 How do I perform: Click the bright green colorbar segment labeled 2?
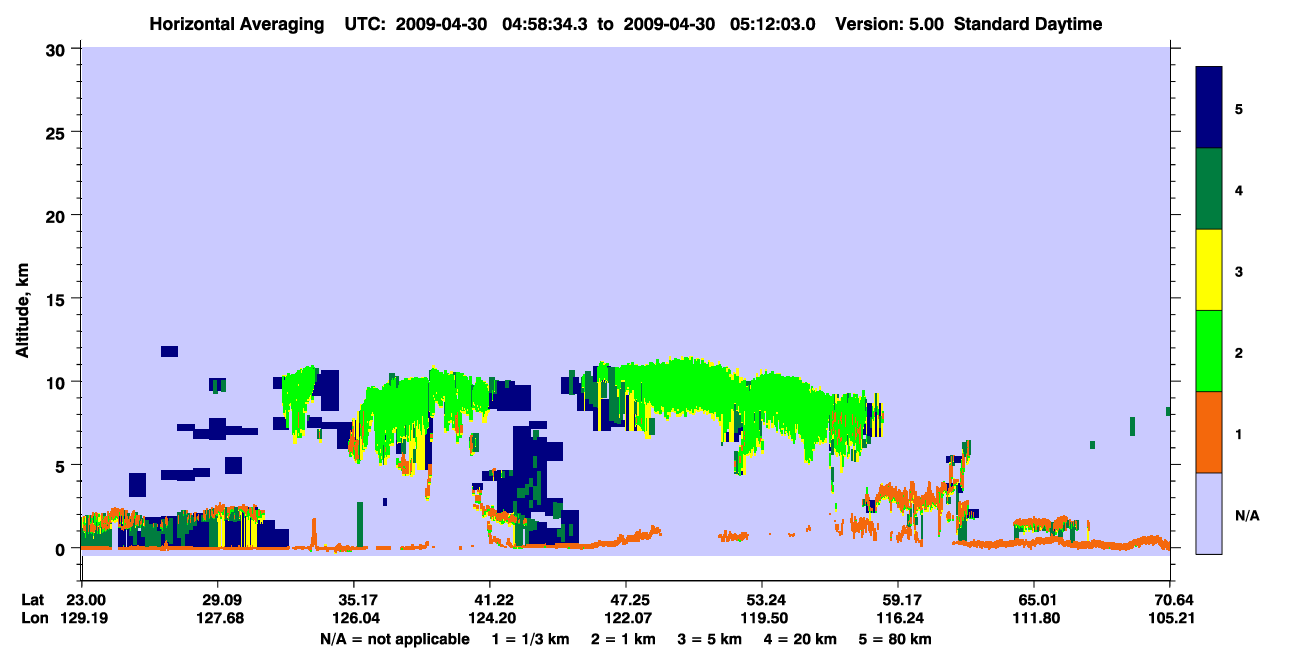(x=1209, y=351)
